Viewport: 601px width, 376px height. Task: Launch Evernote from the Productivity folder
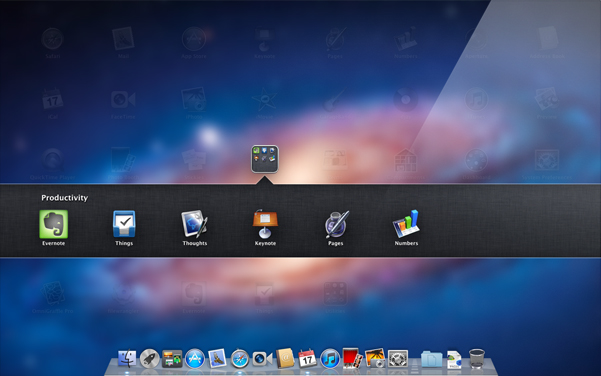tap(54, 225)
